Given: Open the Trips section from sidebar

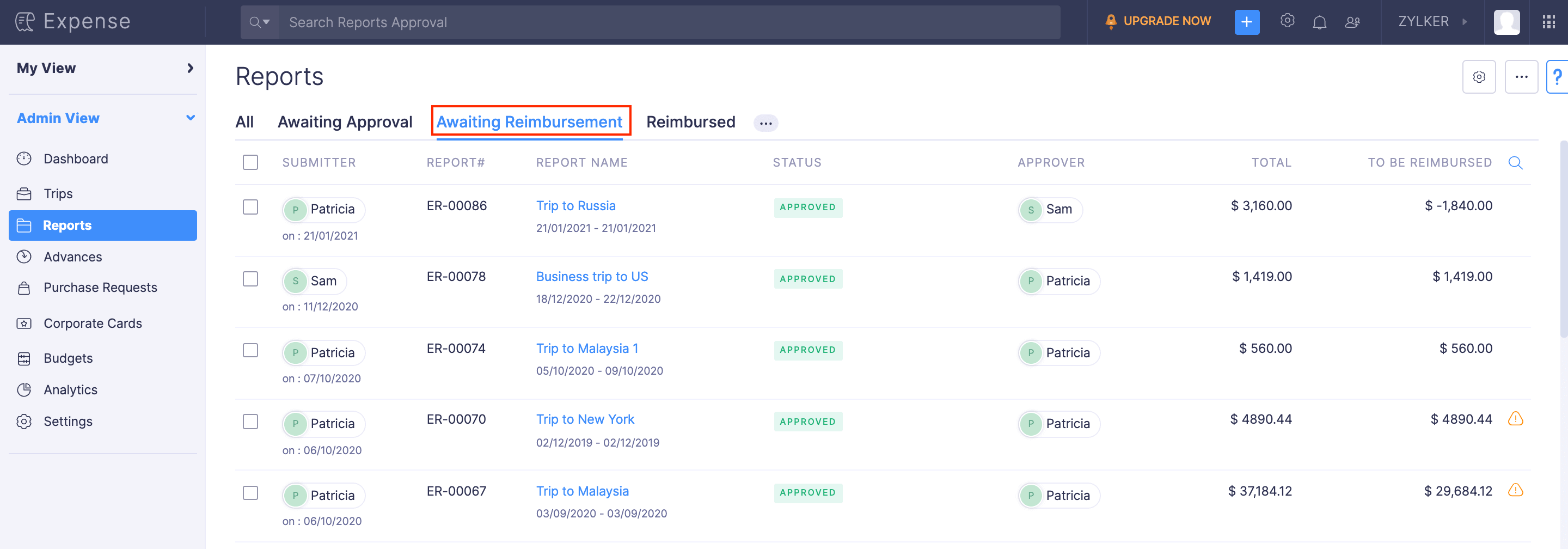Looking at the screenshot, I should (x=58, y=193).
